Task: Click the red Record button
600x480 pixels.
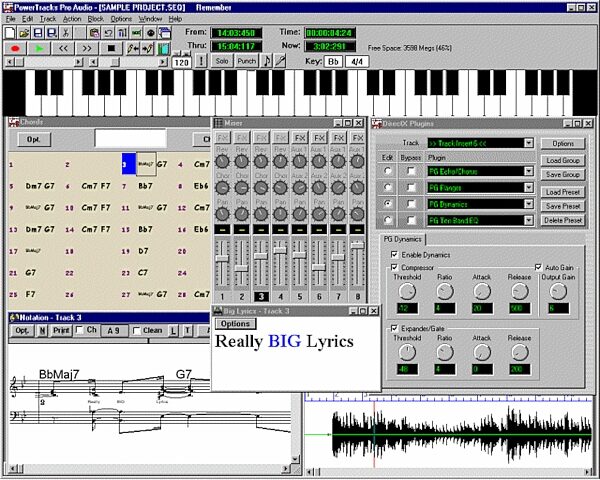Action: click(x=15, y=49)
